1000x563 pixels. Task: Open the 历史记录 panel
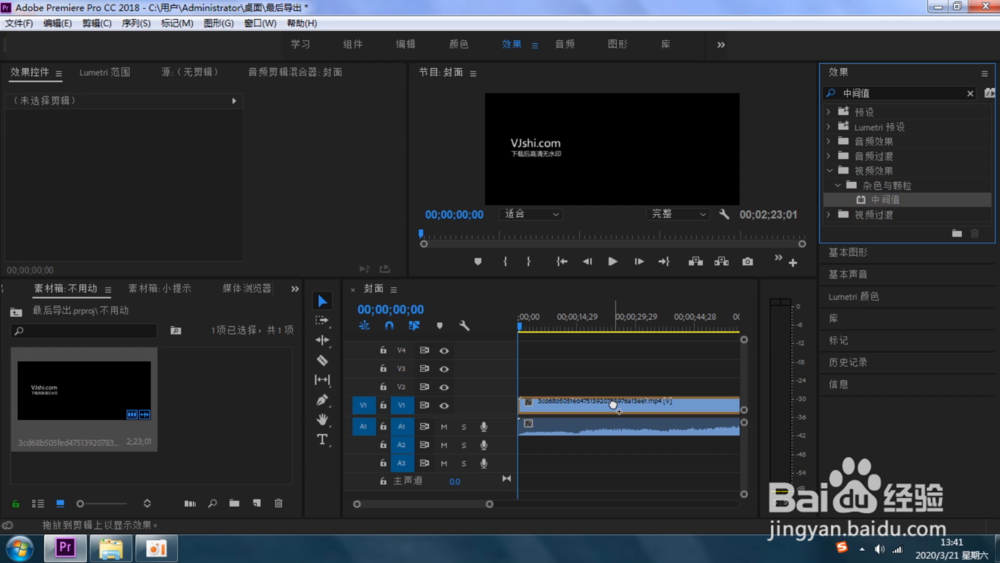point(848,362)
